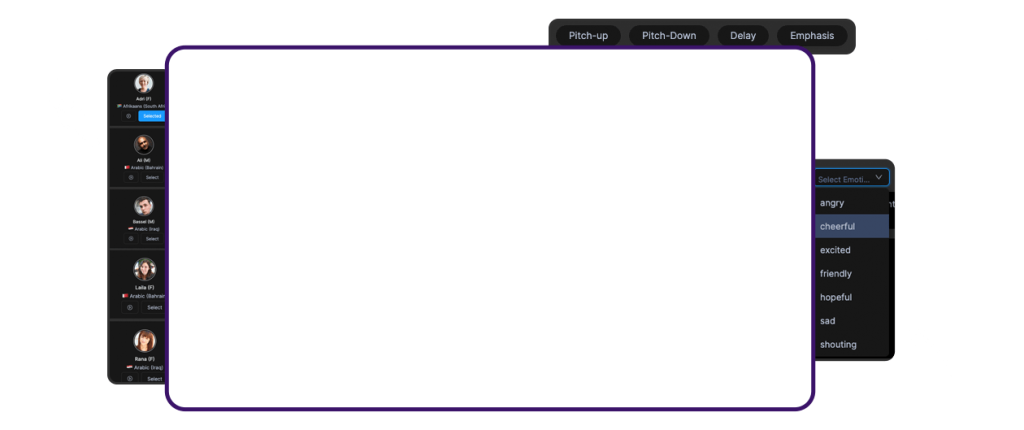Click the preview icon under Rana's voice

(130, 378)
